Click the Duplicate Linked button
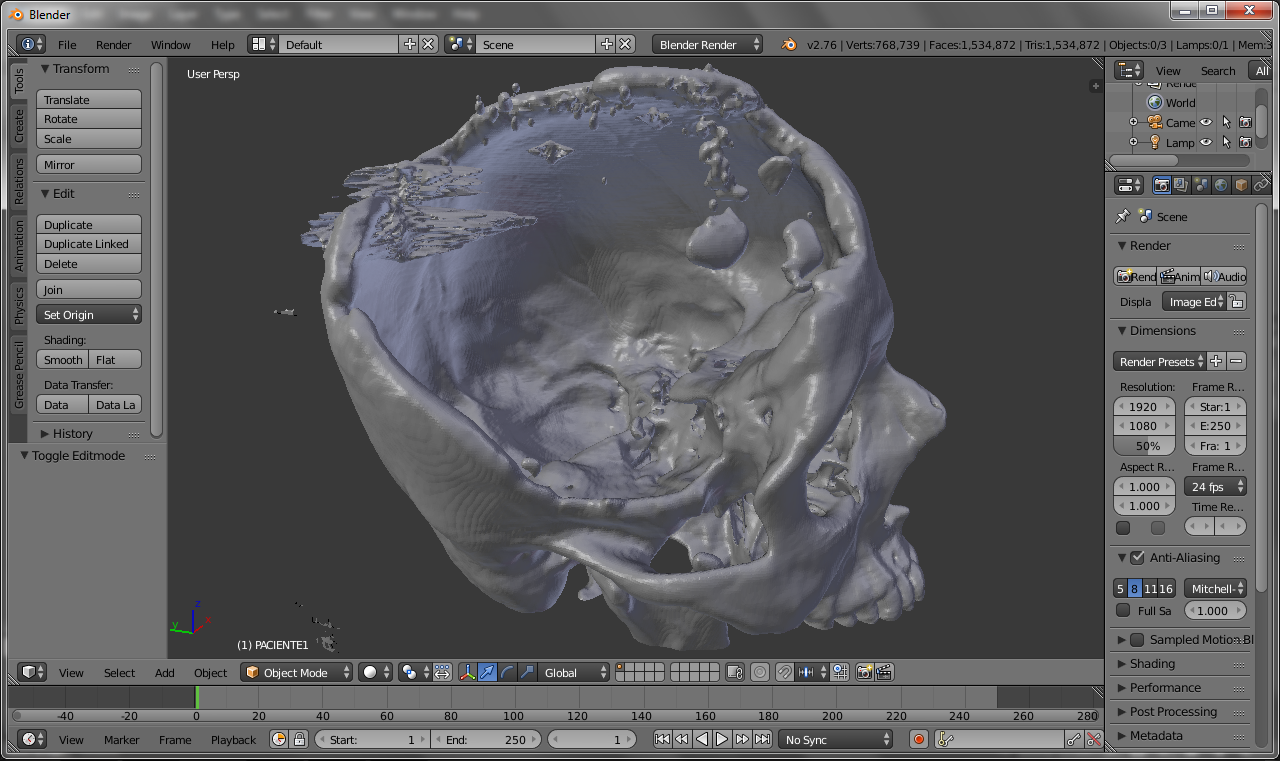Viewport: 1280px width, 761px height. 89,244
